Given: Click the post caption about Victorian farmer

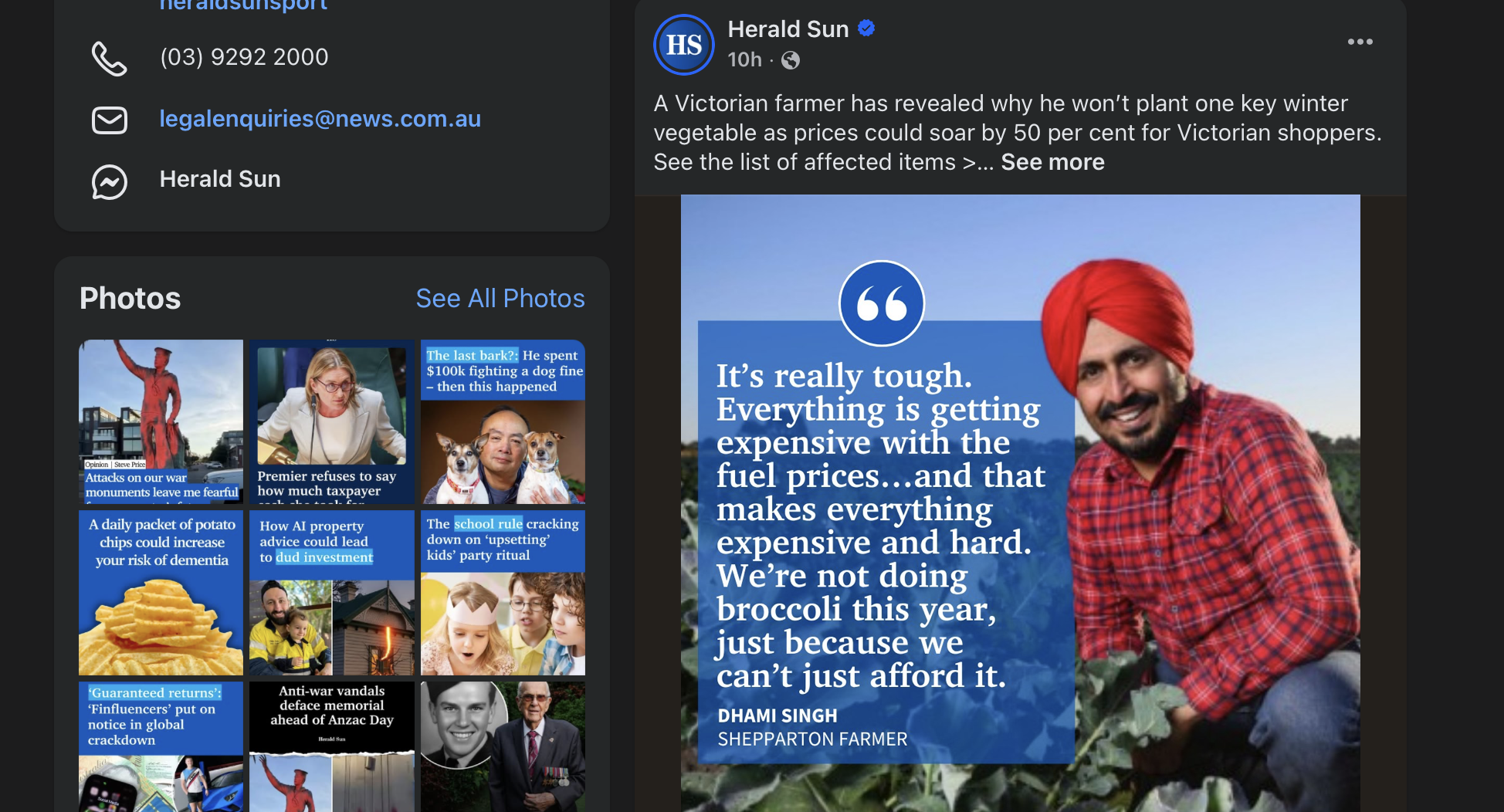Looking at the screenshot, I should (x=1018, y=133).
